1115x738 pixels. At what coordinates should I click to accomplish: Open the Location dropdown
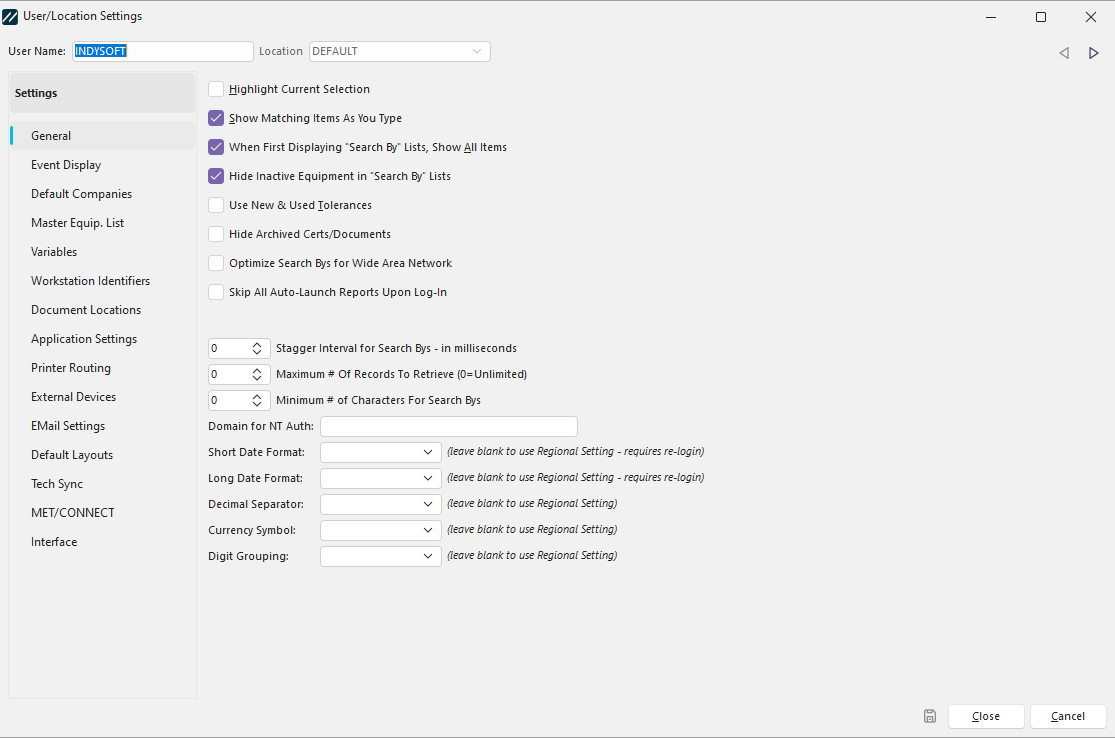point(477,51)
